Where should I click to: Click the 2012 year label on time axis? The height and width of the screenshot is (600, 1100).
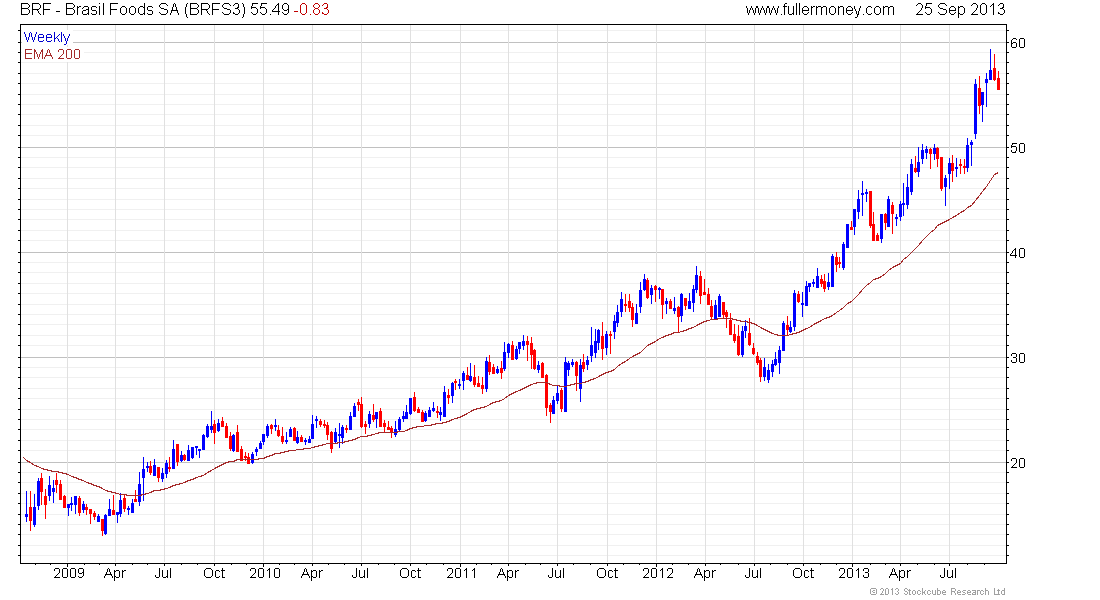coord(658,573)
